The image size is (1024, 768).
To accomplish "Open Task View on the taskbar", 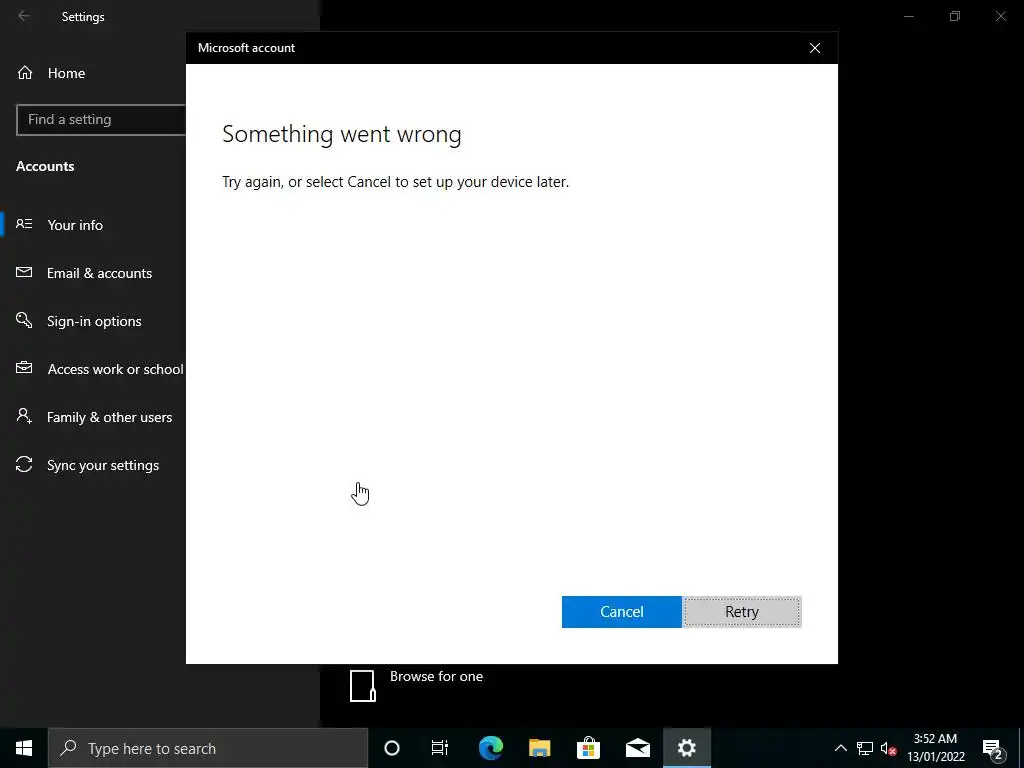I will click(x=440, y=748).
